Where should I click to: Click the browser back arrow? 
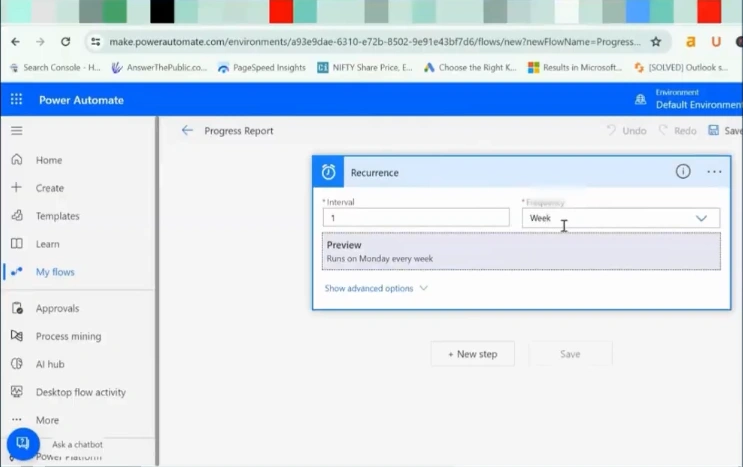click(16, 42)
